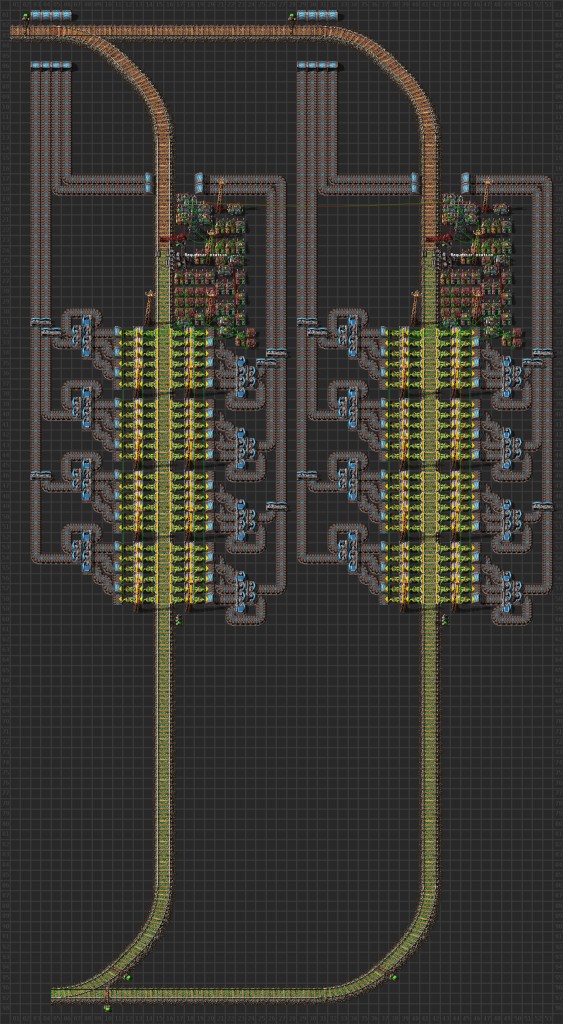Select the tank row capping the right block's vertical pipes
This screenshot has width=563, height=1024.
(317, 65)
